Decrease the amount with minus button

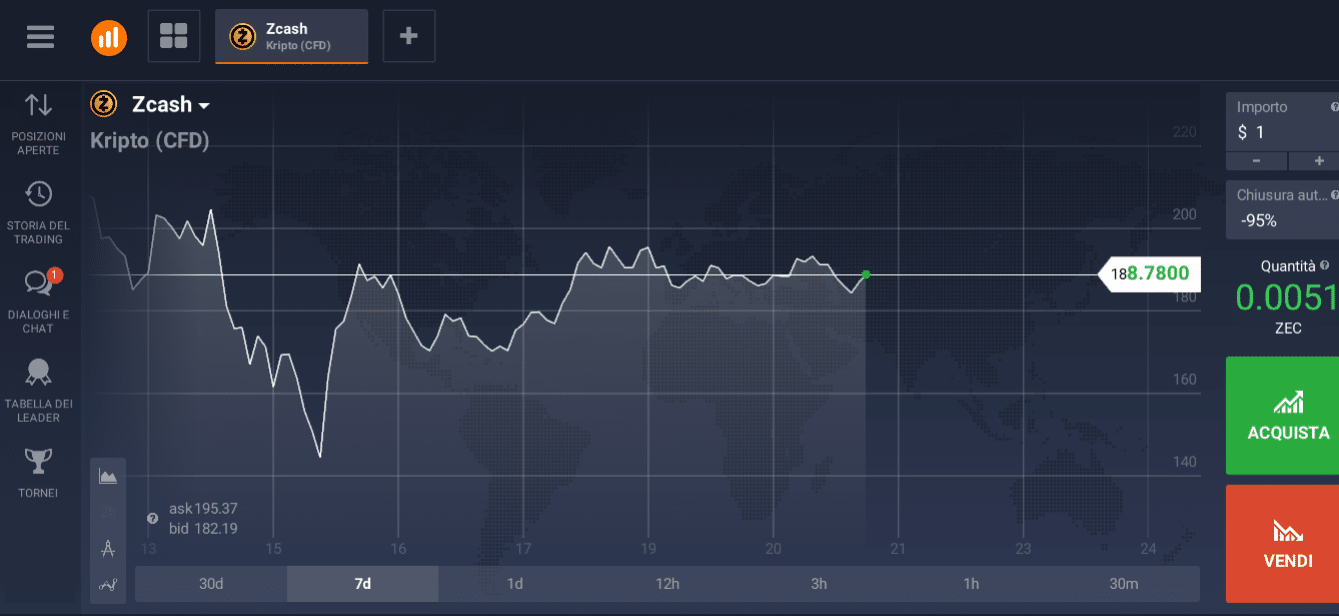click(x=1256, y=162)
